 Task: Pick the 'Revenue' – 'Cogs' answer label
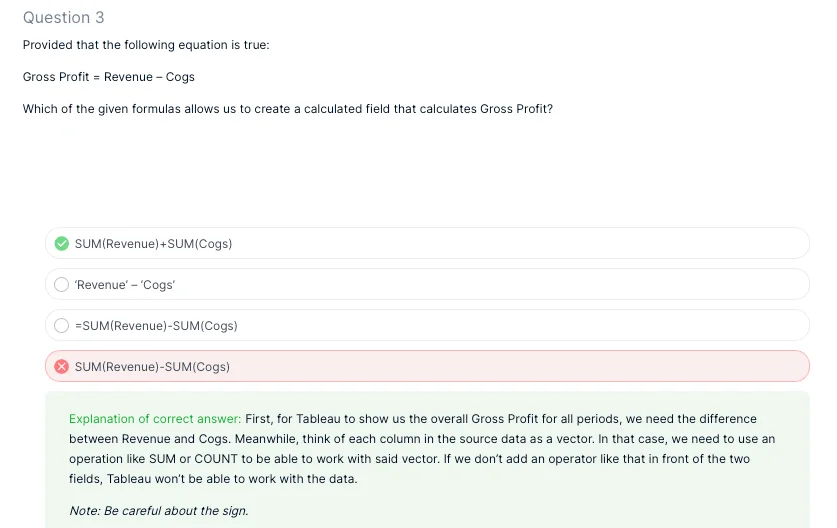click(x=125, y=285)
